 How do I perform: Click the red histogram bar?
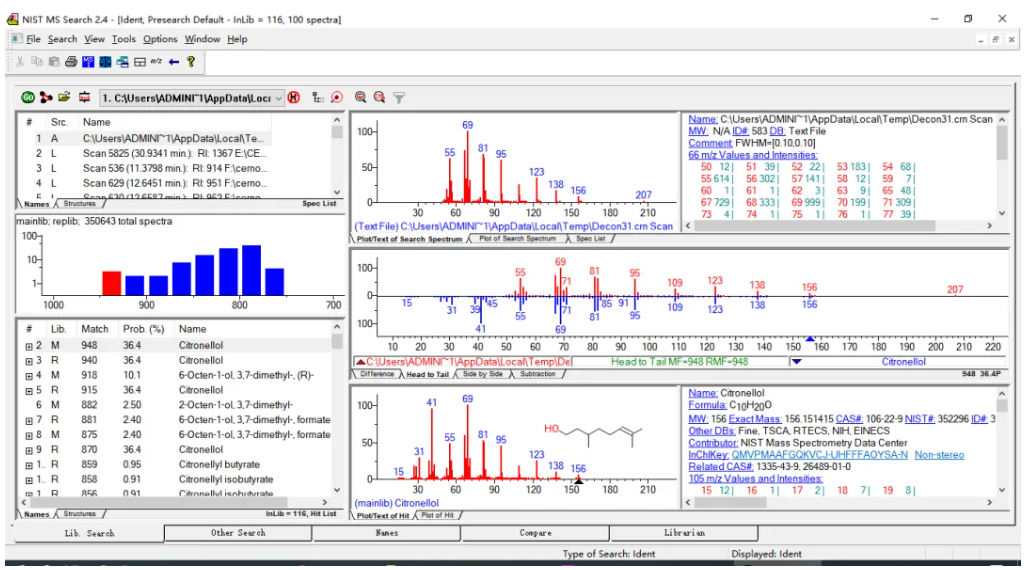(111, 282)
